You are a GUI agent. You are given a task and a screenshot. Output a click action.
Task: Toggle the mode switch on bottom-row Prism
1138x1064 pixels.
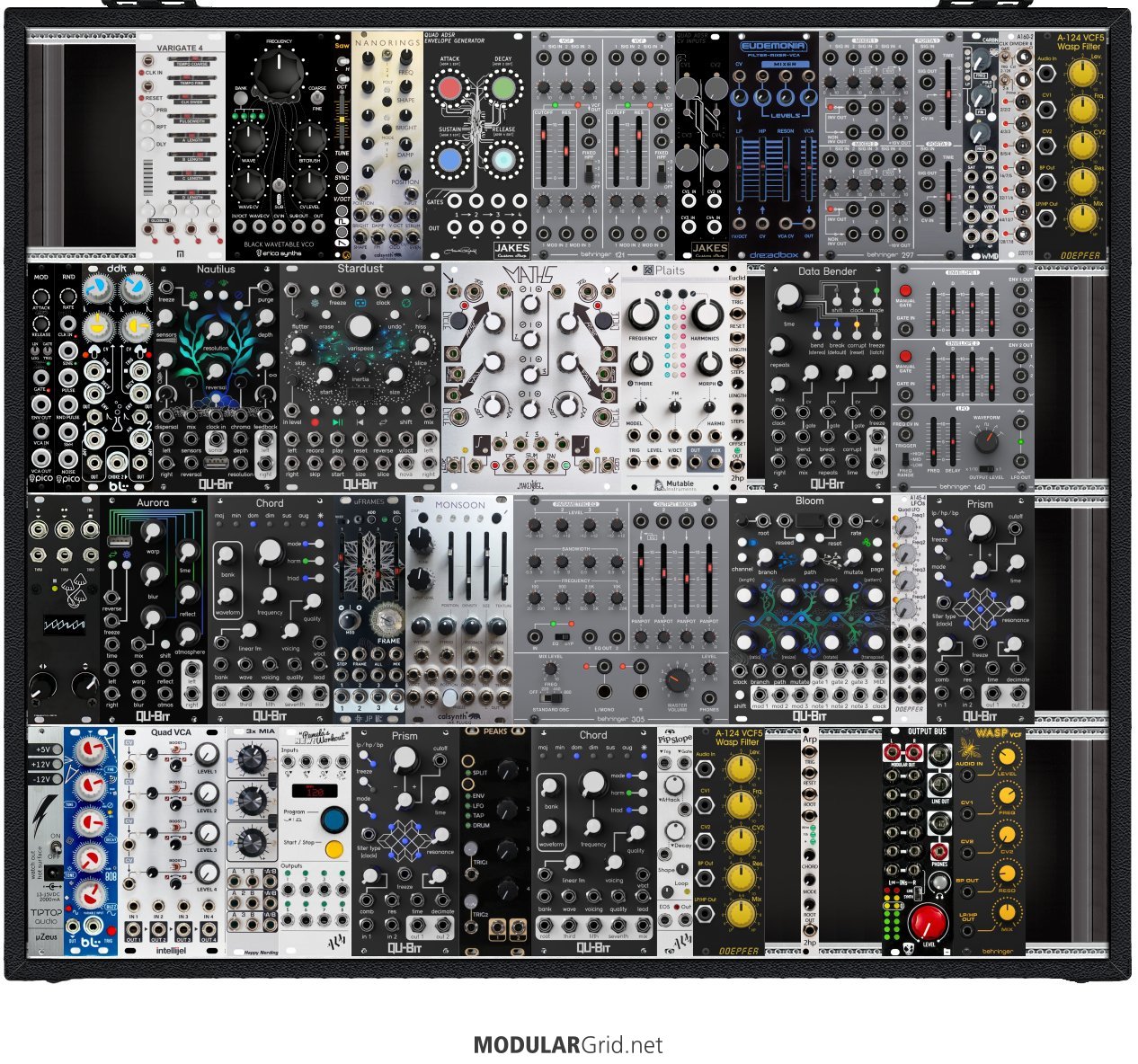[363, 810]
